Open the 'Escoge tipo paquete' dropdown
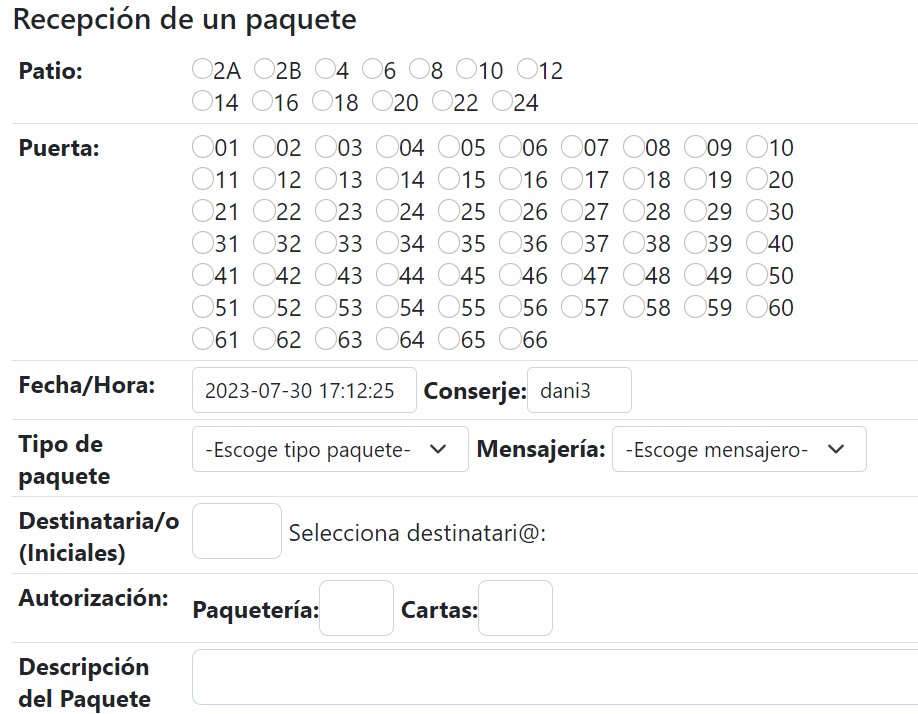The width and height of the screenshot is (918, 714). pyautogui.click(x=330, y=449)
